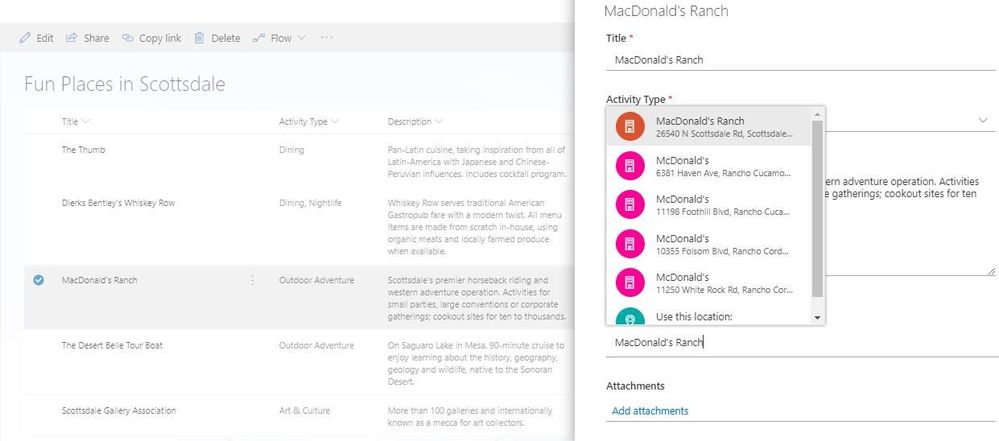Image resolution: width=999 pixels, height=441 pixels.
Task: Click the teal Use this location pin icon
Action: point(630,317)
